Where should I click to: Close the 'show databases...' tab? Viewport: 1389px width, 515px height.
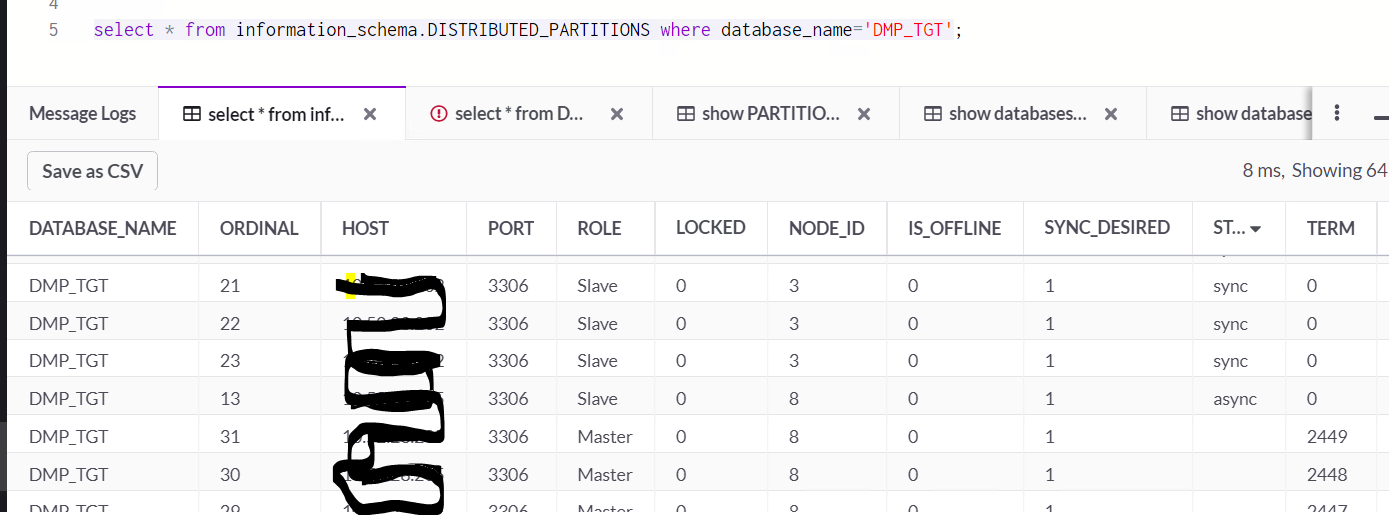(x=1110, y=114)
